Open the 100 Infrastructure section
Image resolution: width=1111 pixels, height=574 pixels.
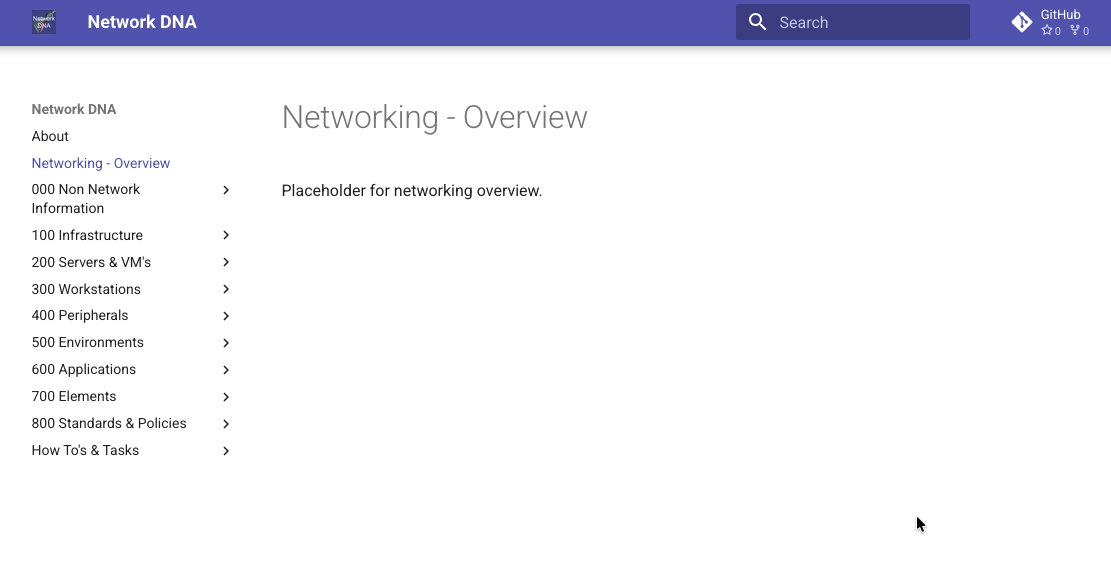click(87, 235)
